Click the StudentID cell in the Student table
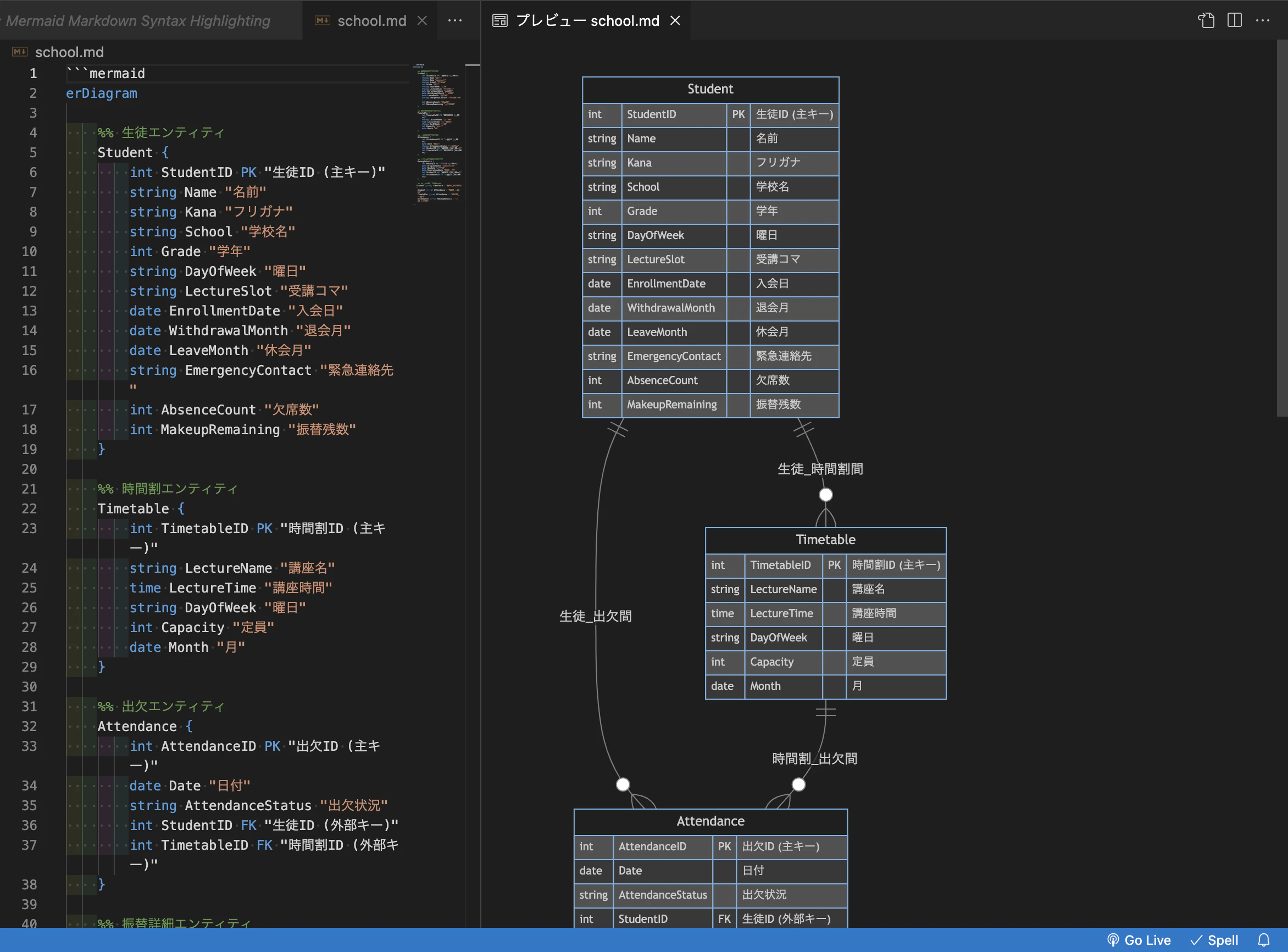Image resolution: width=1288 pixels, height=952 pixels. coord(674,115)
